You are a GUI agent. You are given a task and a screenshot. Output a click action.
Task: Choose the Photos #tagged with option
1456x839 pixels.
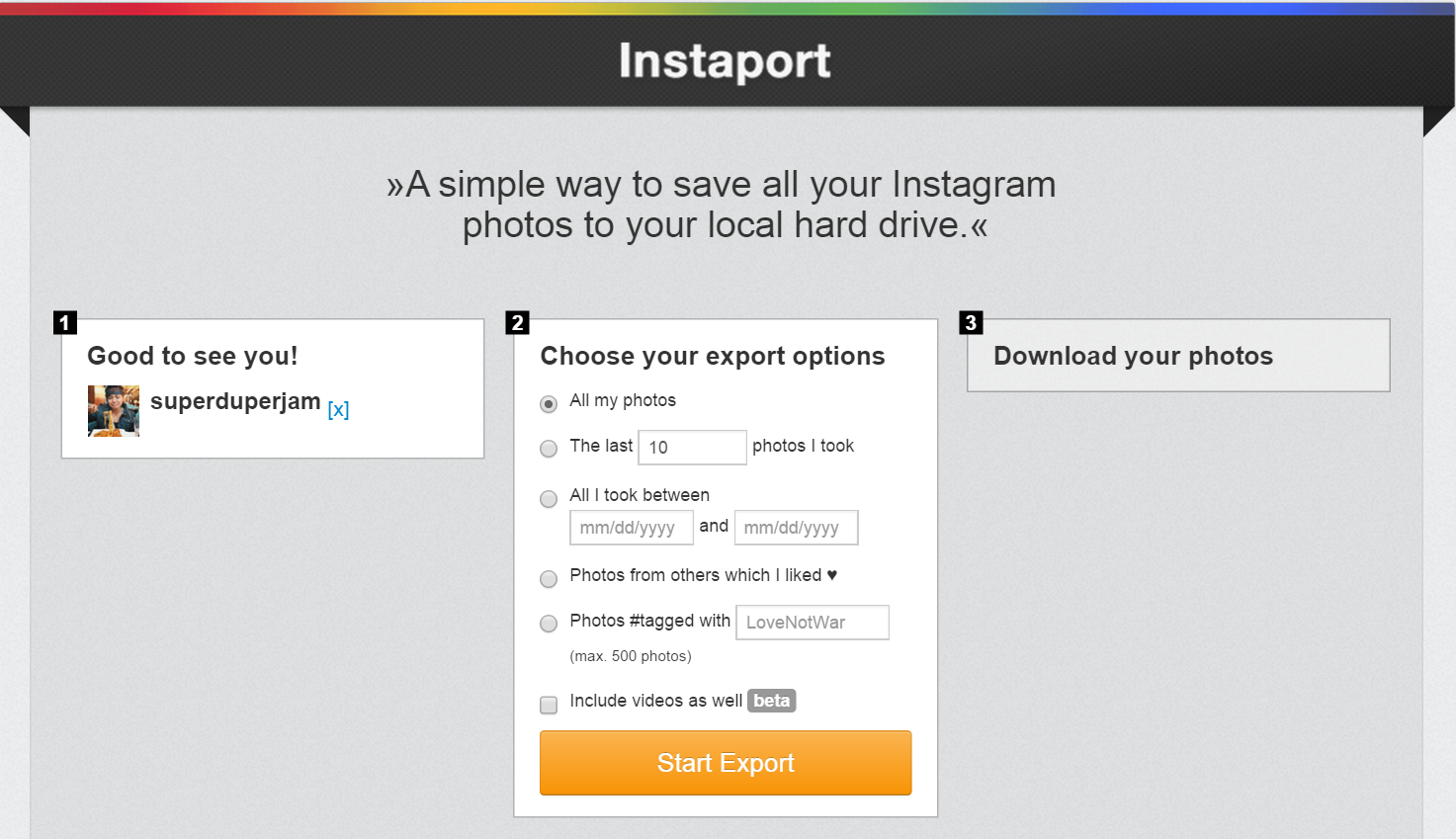pos(549,624)
